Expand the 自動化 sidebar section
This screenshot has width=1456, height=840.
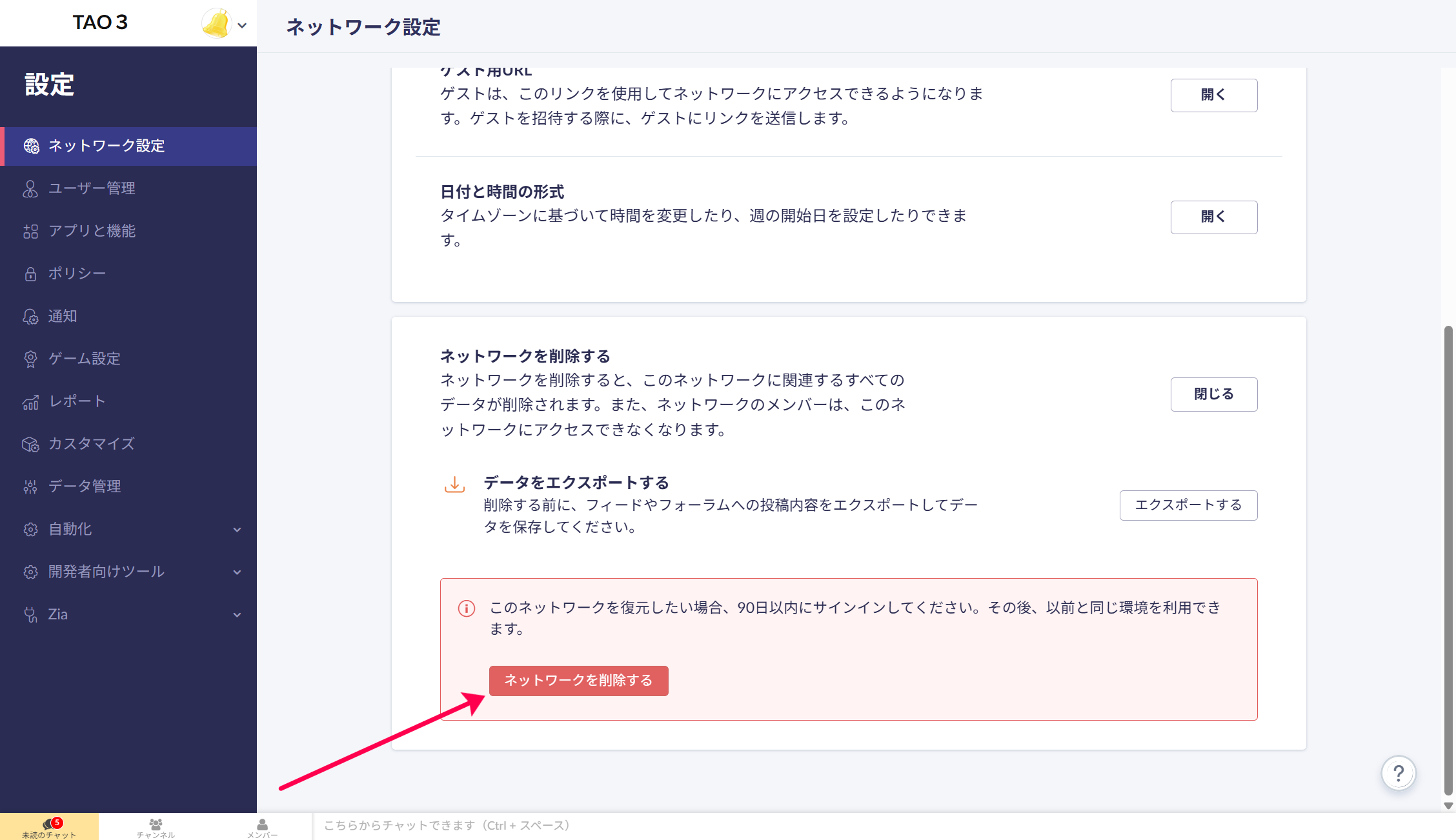pyautogui.click(x=237, y=530)
